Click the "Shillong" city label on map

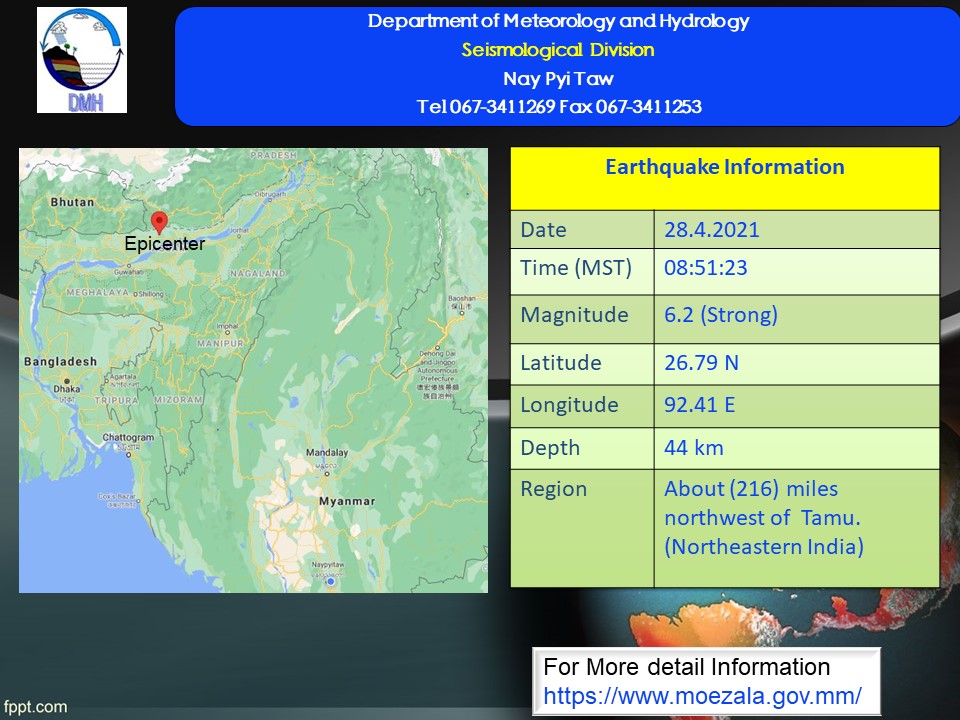[151, 294]
